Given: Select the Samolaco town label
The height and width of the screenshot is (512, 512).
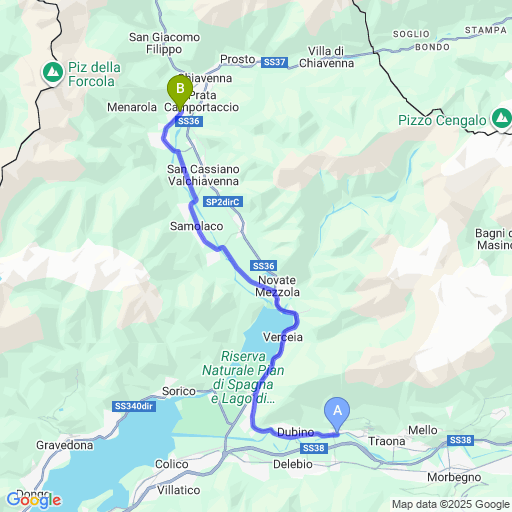Looking at the screenshot, I should coord(197,226).
